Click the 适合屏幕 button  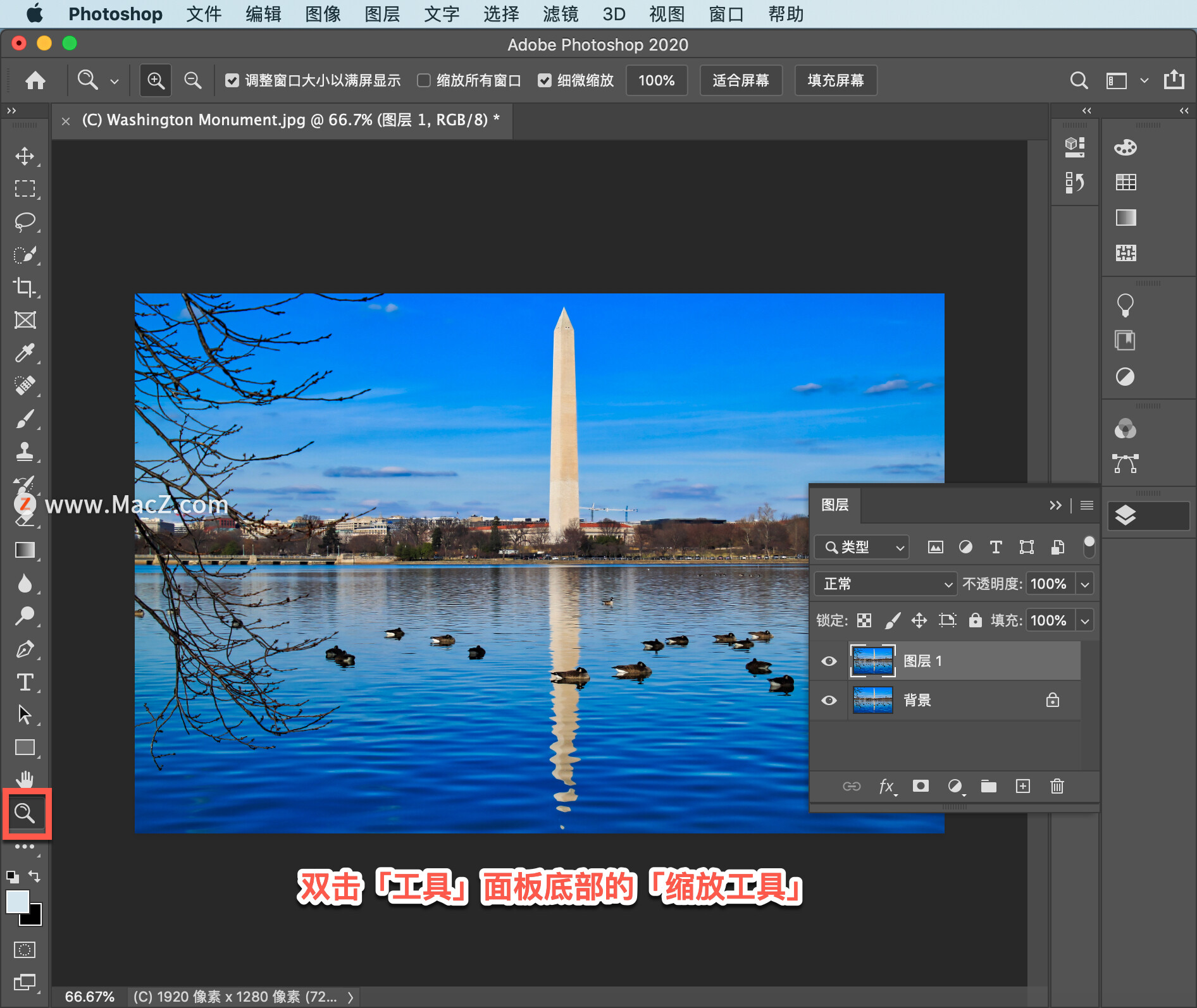(x=741, y=80)
